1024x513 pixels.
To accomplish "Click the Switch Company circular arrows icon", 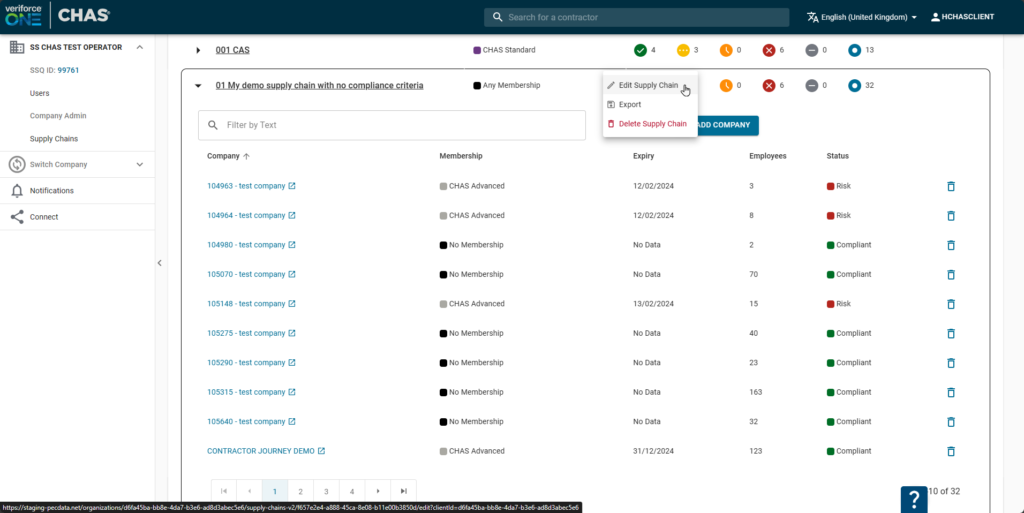I will click(x=17, y=164).
